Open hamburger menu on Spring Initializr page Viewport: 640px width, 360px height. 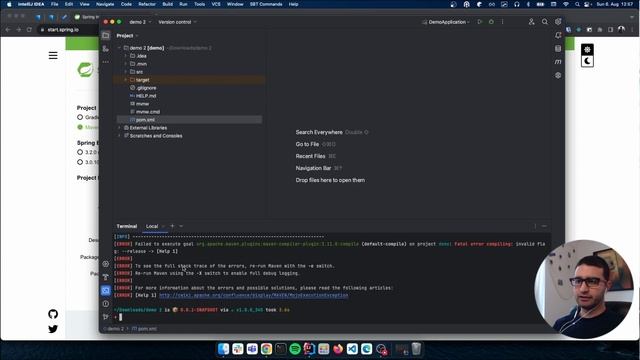coord(53,55)
